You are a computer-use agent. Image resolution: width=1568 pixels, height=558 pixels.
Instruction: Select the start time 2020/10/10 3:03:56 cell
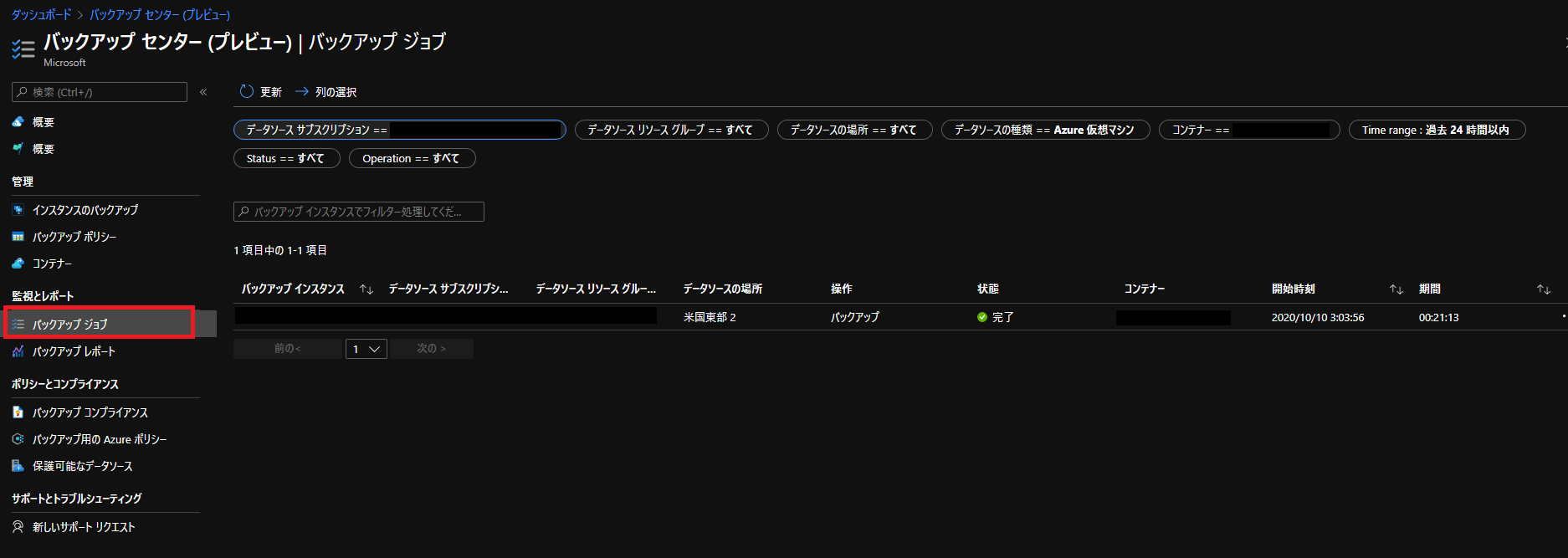(1318, 317)
